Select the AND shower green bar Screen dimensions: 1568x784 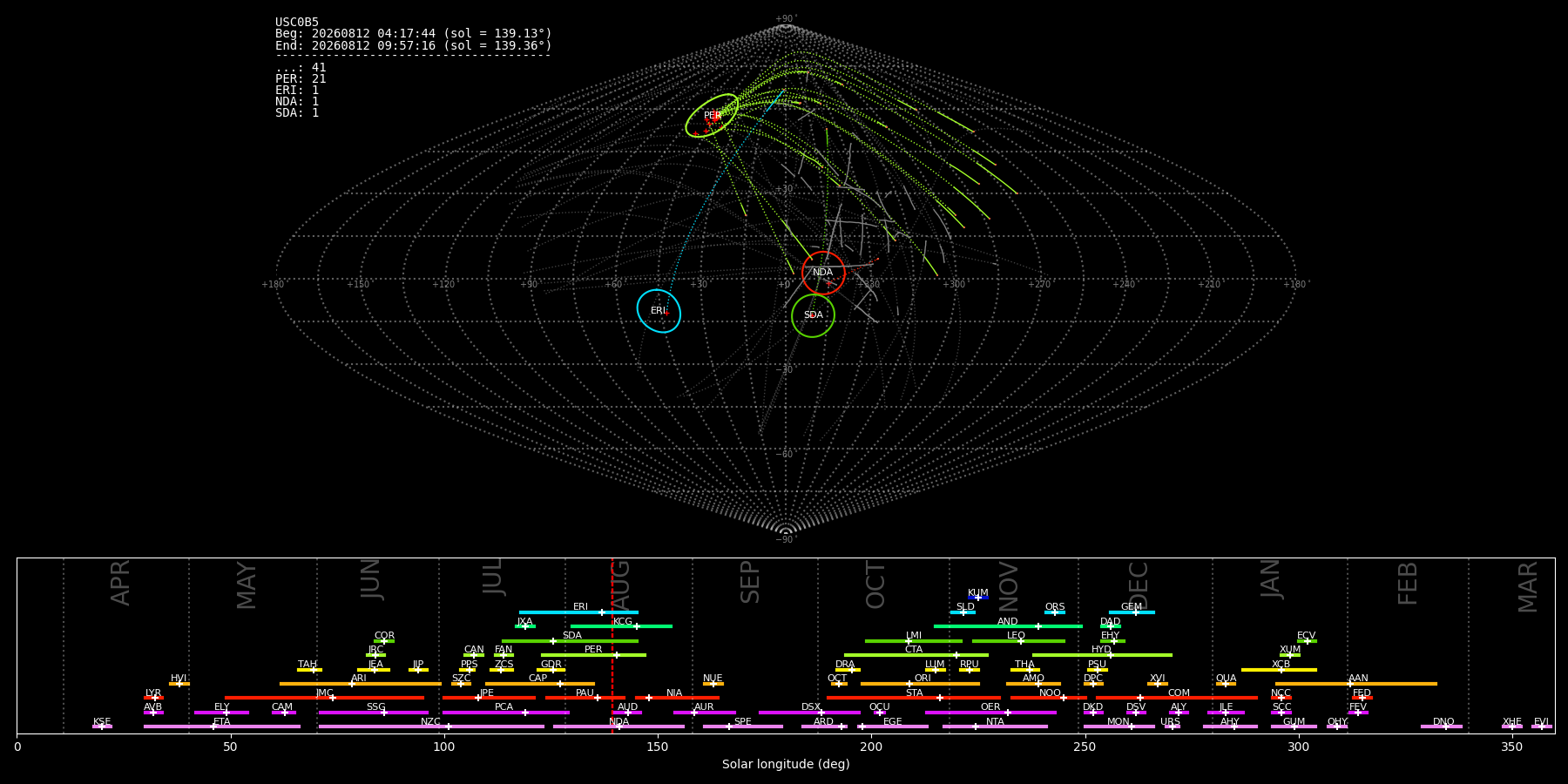pos(1008,626)
